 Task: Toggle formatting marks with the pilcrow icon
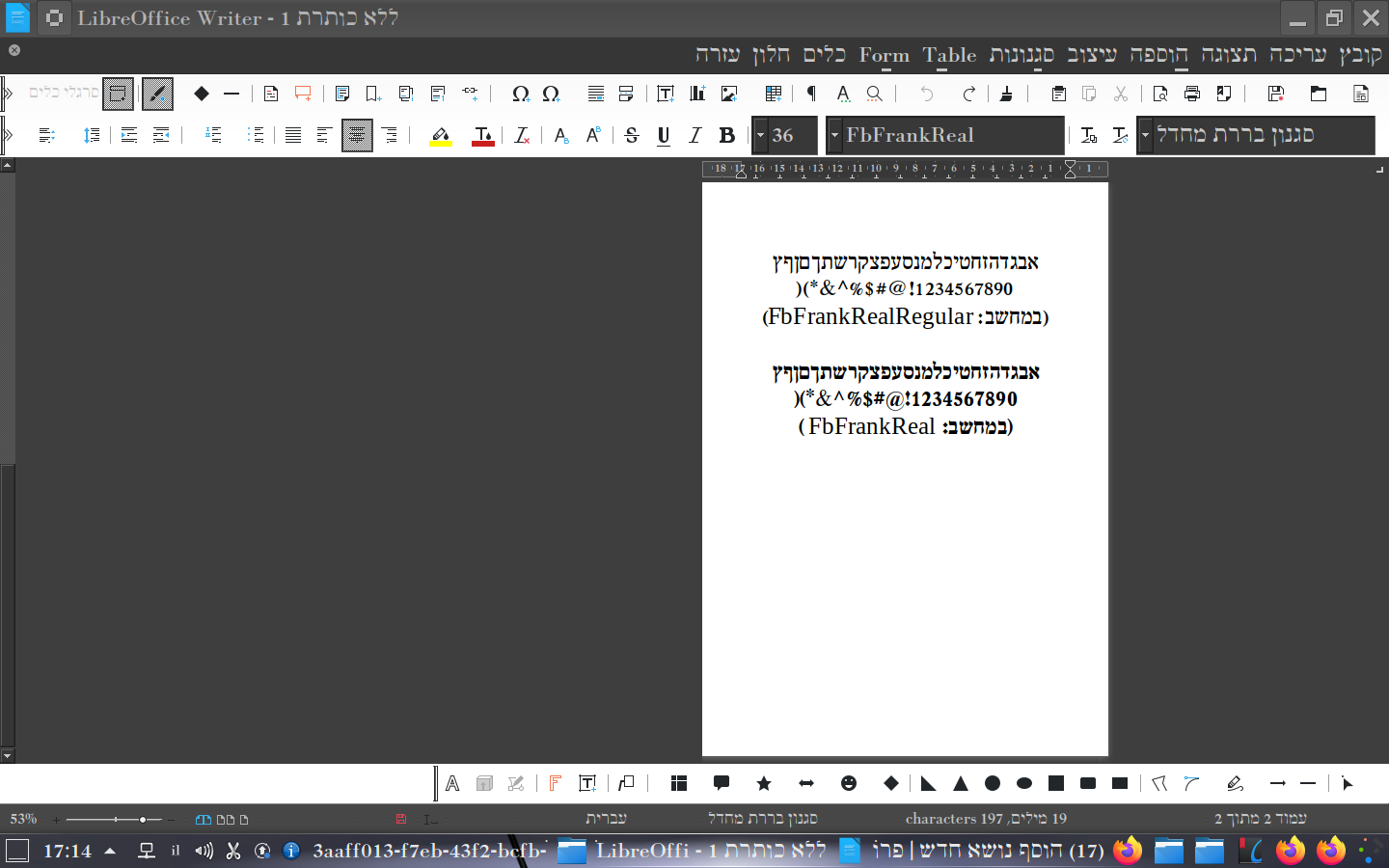pyautogui.click(x=811, y=94)
